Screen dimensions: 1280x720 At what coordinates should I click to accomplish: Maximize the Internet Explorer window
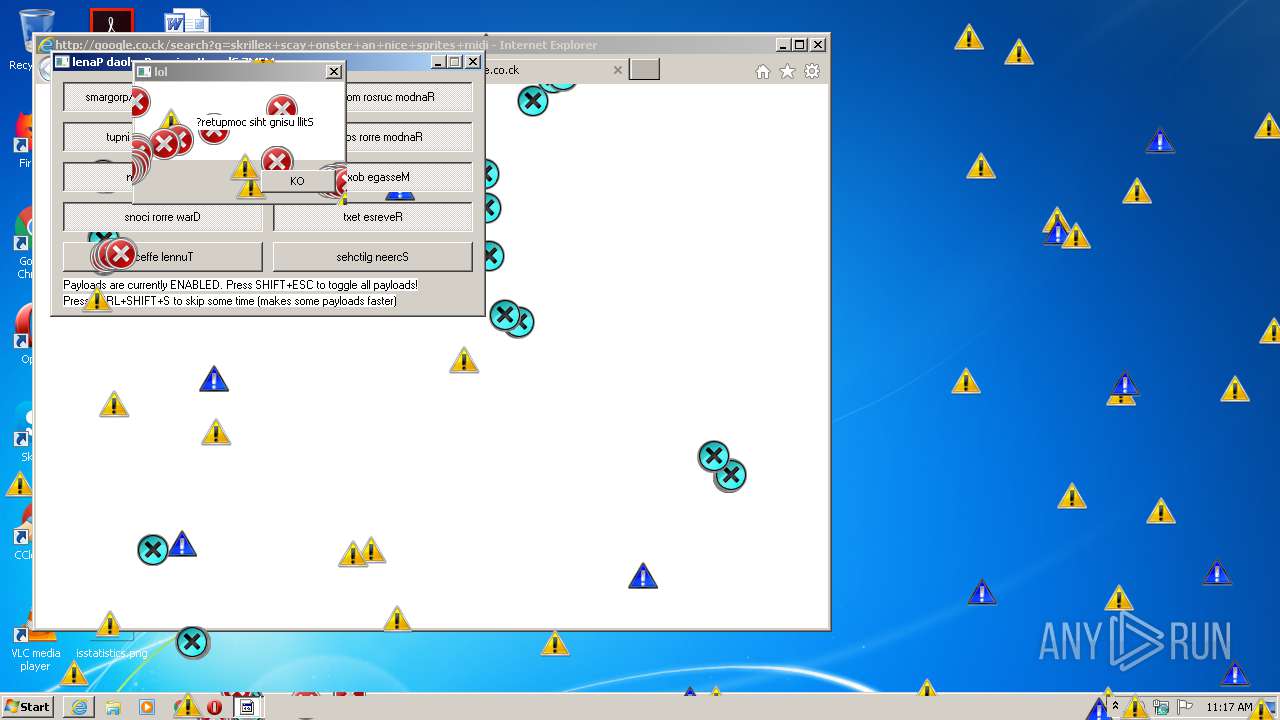pos(799,44)
